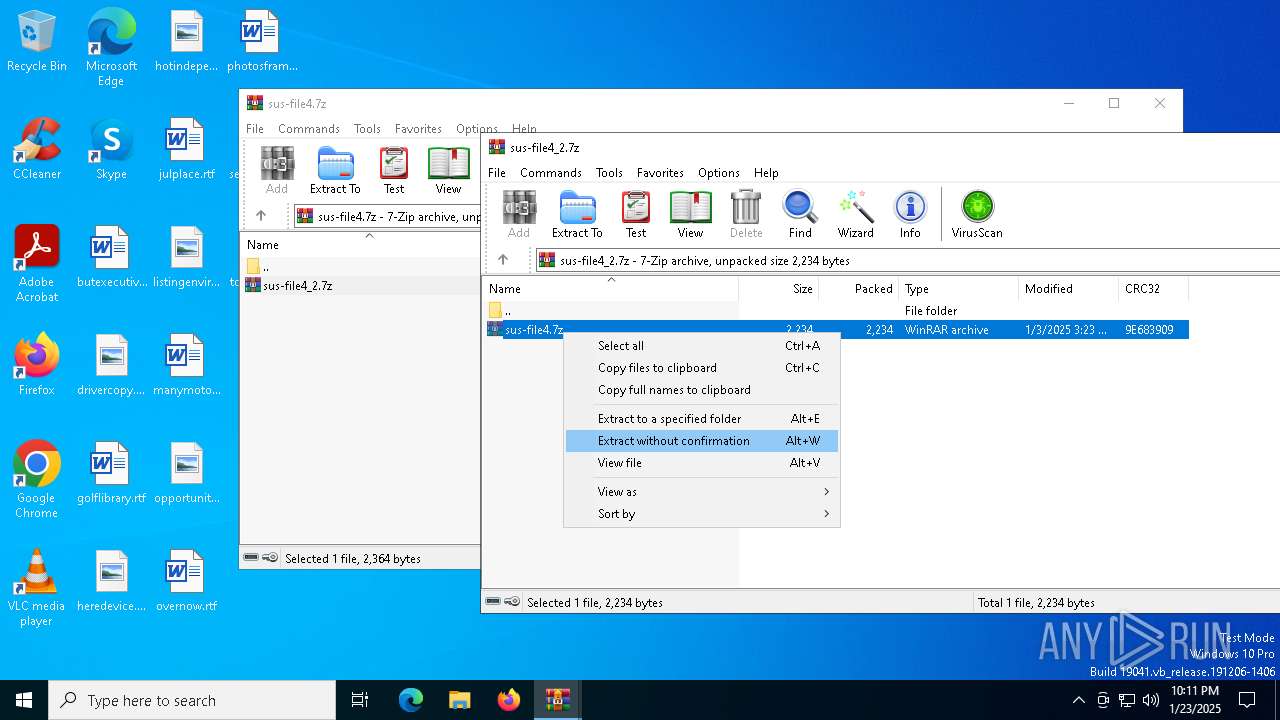Image resolution: width=1280 pixels, height=720 pixels.
Task: Open Adobe Acrobat desktop shortcut
Action: coord(37,264)
